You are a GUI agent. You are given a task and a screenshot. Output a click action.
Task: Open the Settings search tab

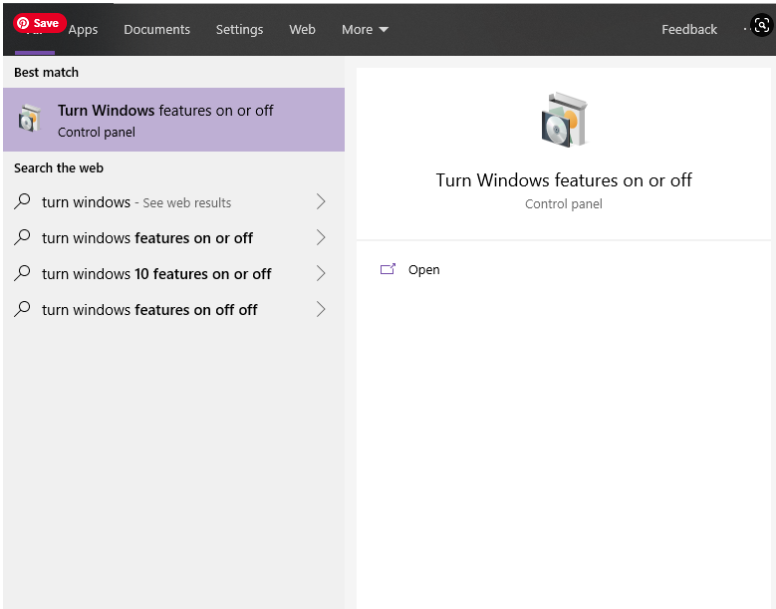point(239,30)
